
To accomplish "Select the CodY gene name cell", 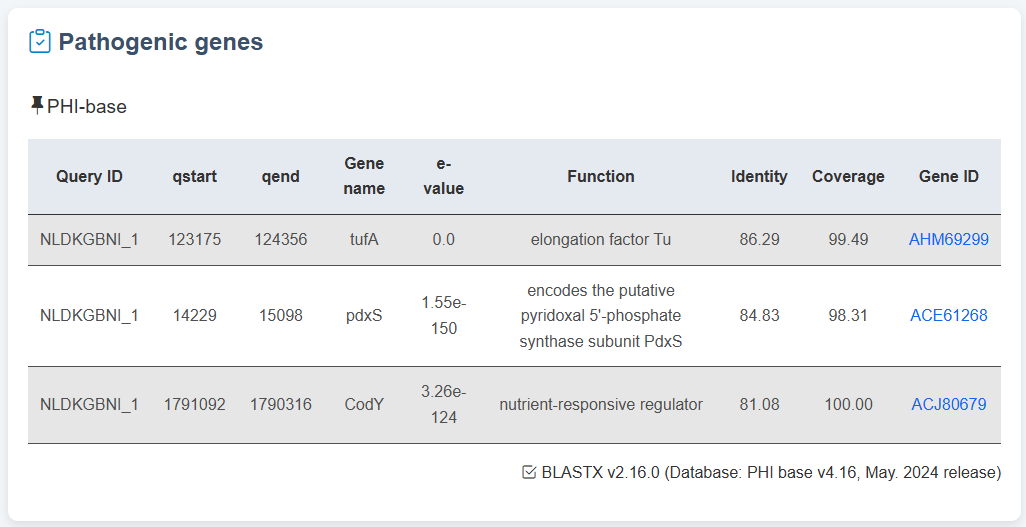I will (x=364, y=405).
